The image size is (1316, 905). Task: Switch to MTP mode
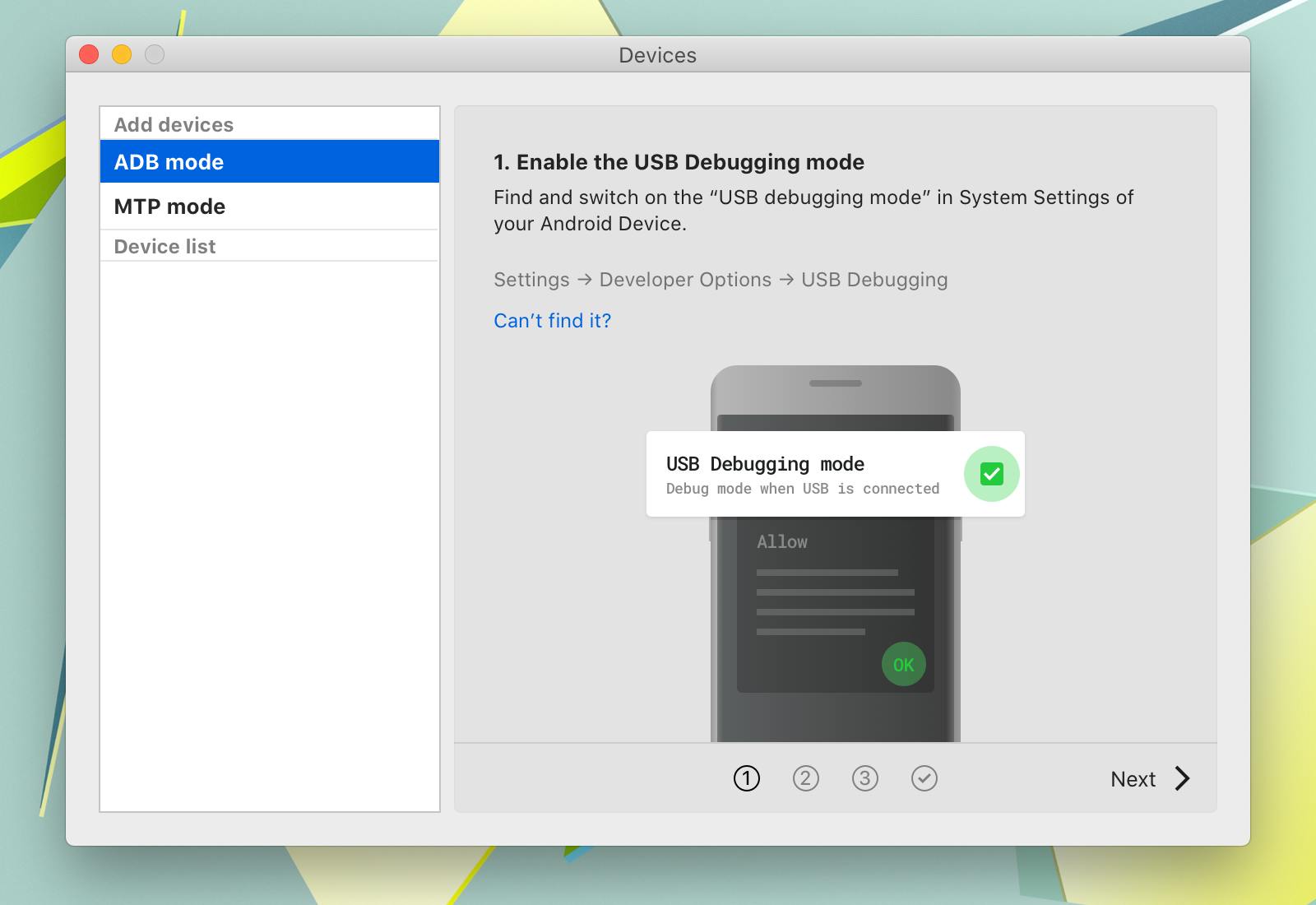coord(270,207)
